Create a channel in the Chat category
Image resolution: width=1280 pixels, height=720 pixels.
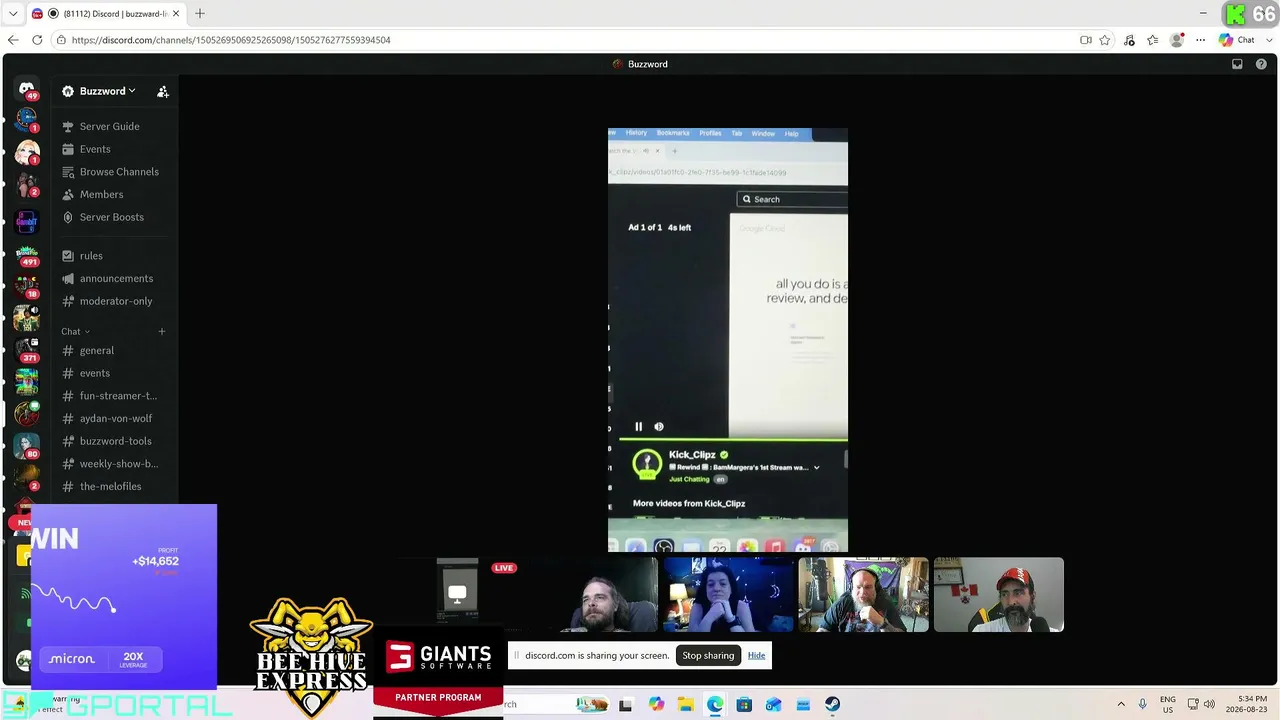pyautogui.click(x=162, y=332)
